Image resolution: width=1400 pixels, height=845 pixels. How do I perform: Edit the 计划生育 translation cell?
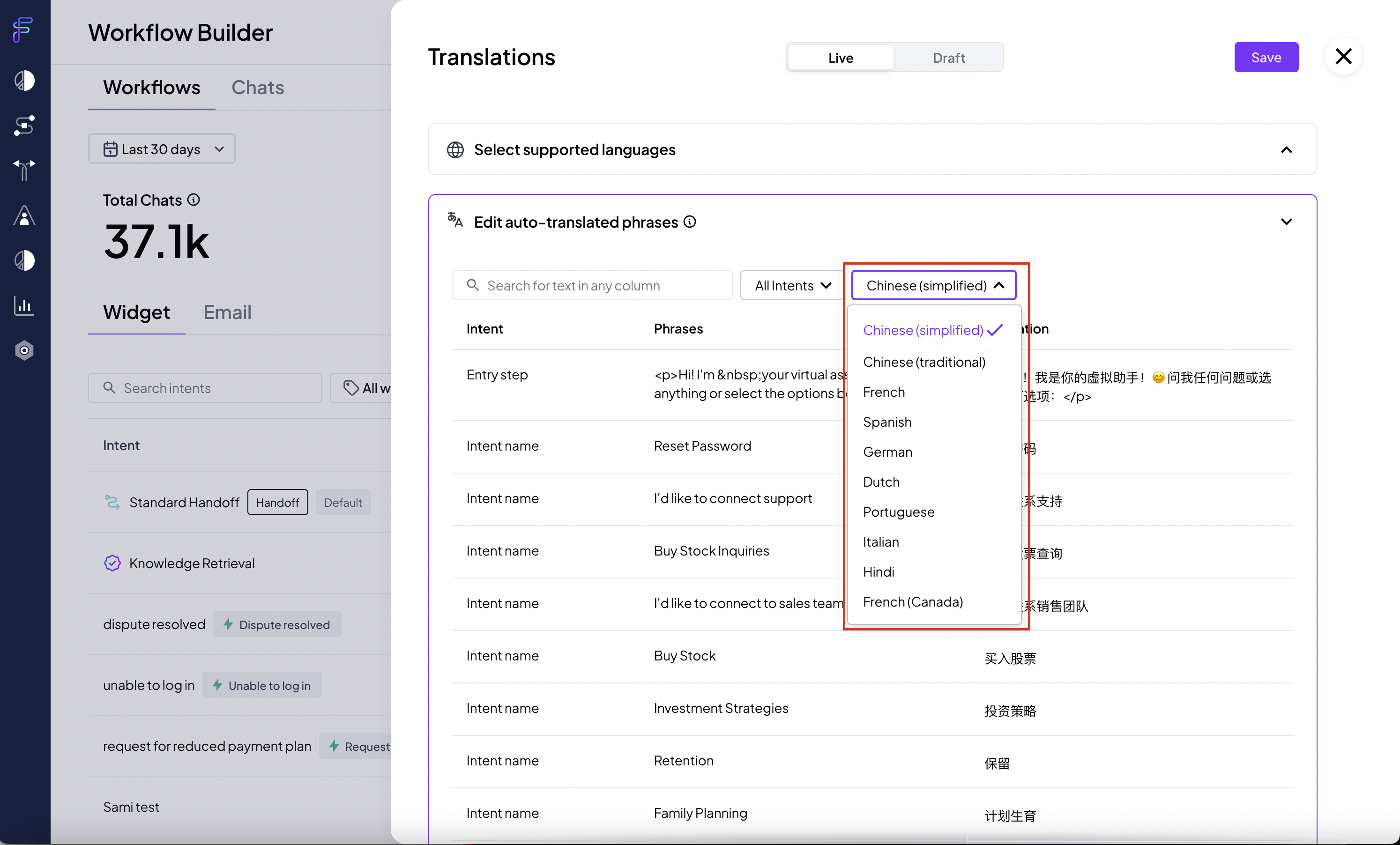coord(1010,816)
